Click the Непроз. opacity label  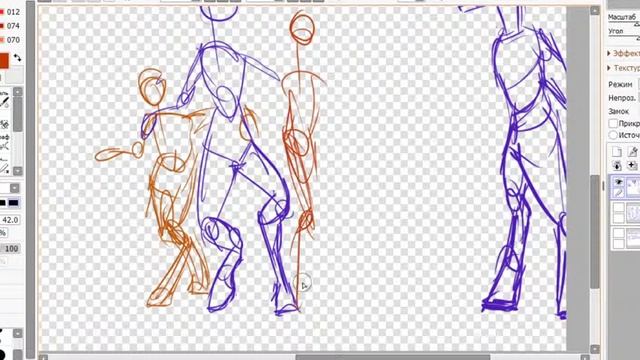pyautogui.click(x=622, y=98)
